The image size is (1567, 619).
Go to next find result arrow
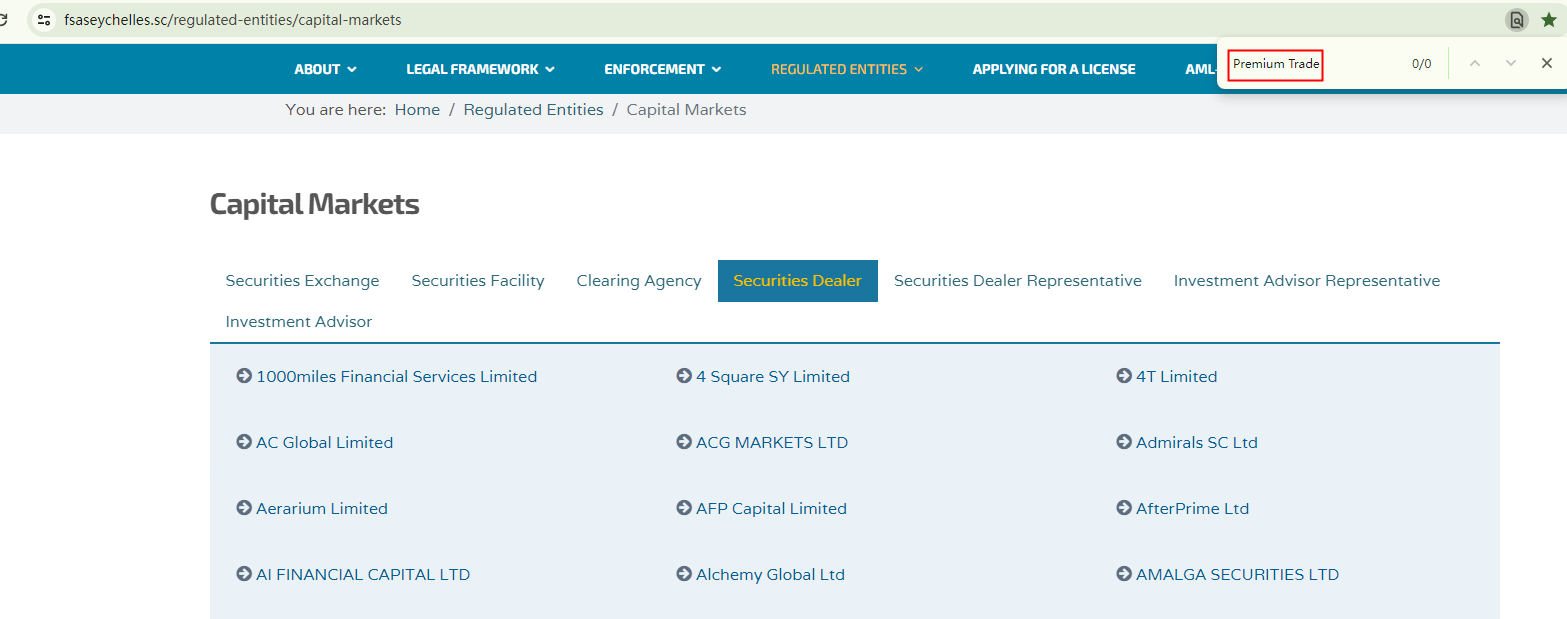click(1510, 63)
